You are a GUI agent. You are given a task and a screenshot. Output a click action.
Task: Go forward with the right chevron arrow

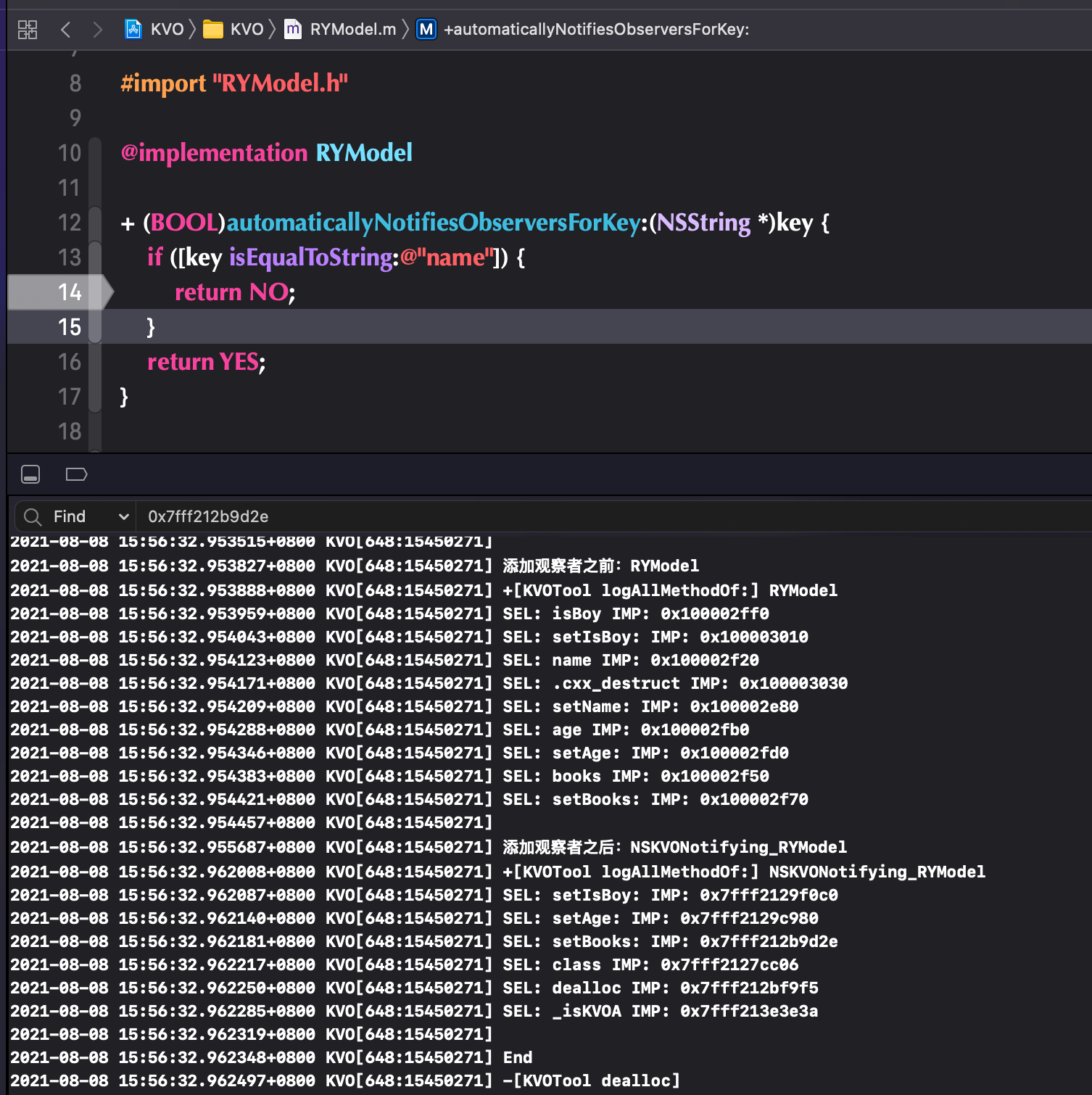click(98, 30)
